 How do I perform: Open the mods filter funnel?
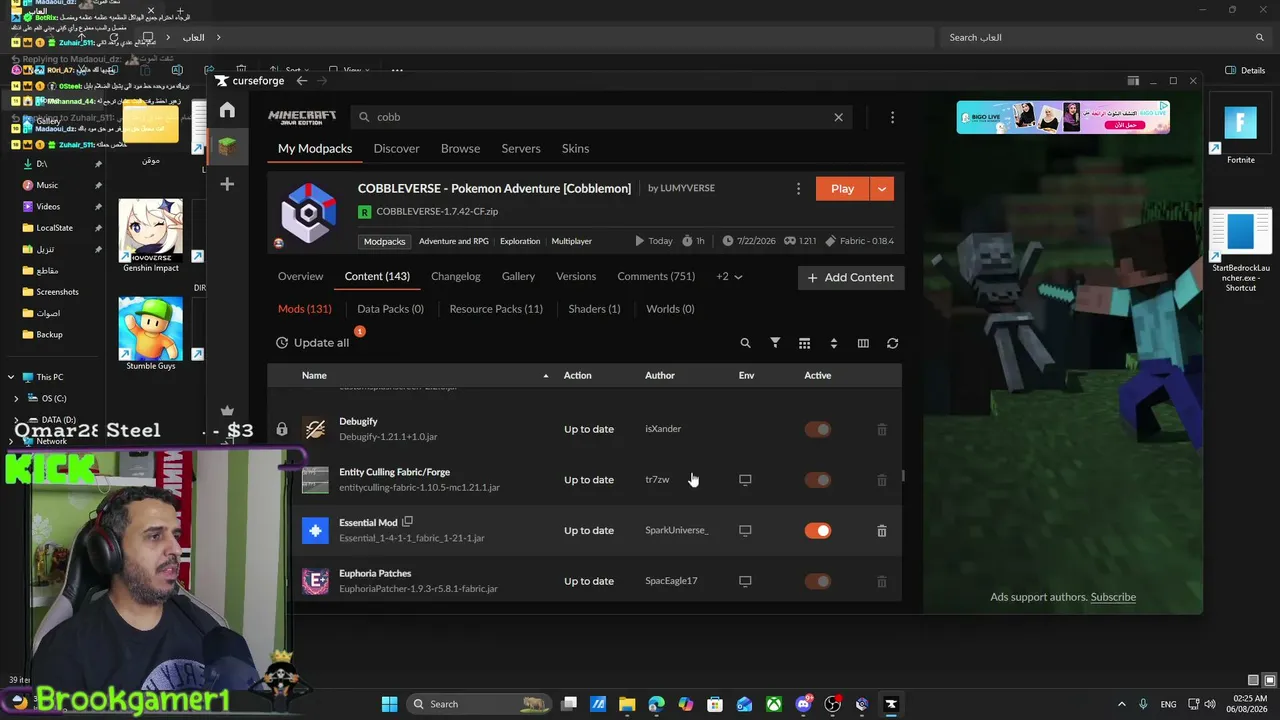pyautogui.click(x=775, y=343)
